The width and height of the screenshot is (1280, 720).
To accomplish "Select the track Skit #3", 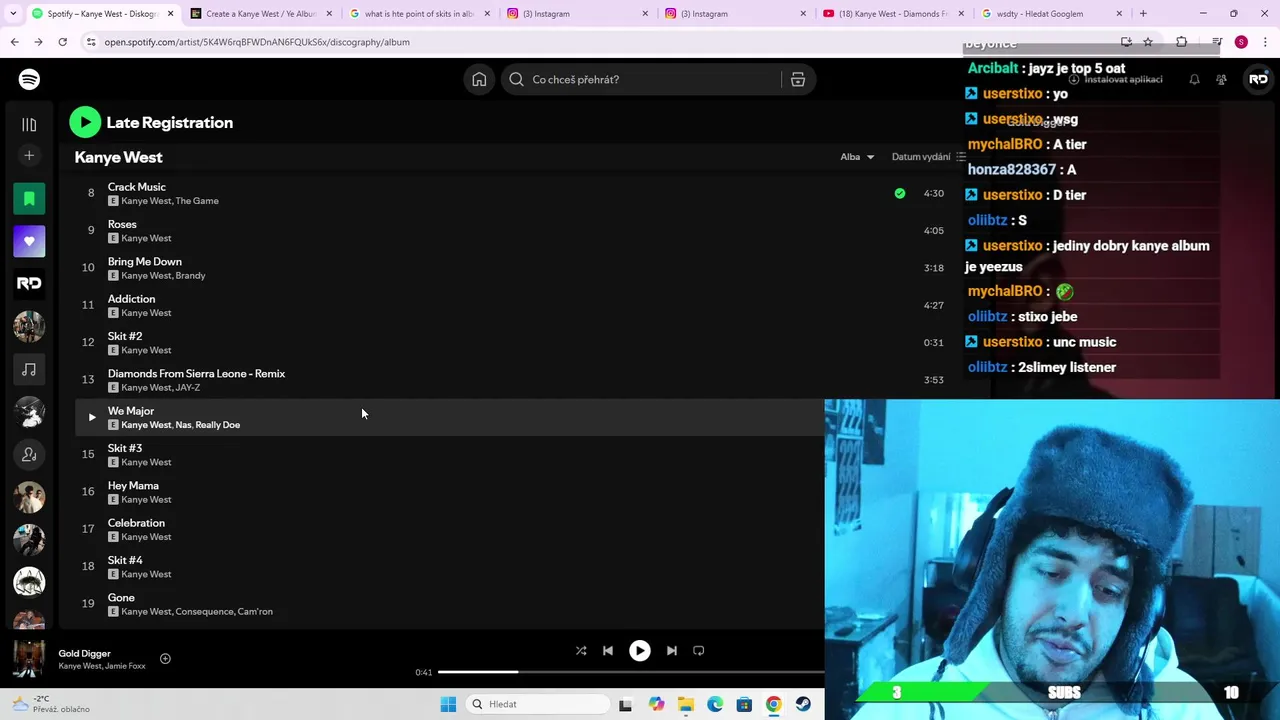I will pos(125,448).
